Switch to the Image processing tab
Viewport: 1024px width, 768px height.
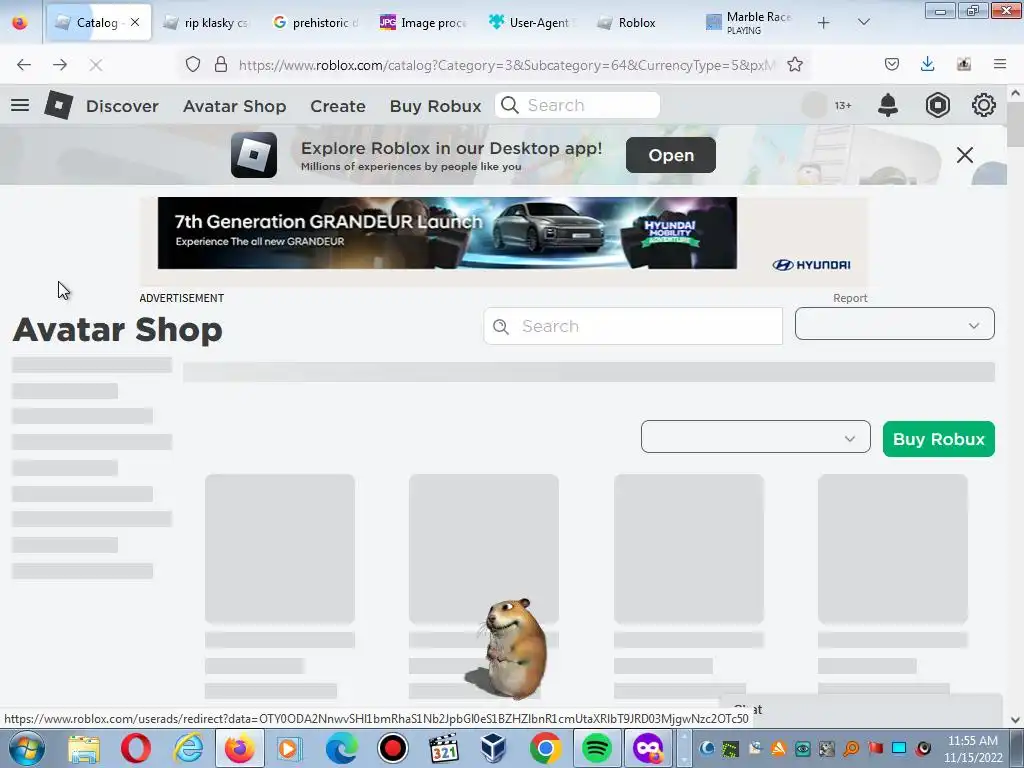(424, 23)
